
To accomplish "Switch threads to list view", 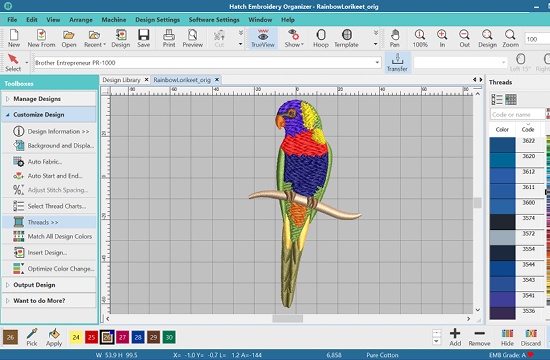I will click(x=497, y=99).
